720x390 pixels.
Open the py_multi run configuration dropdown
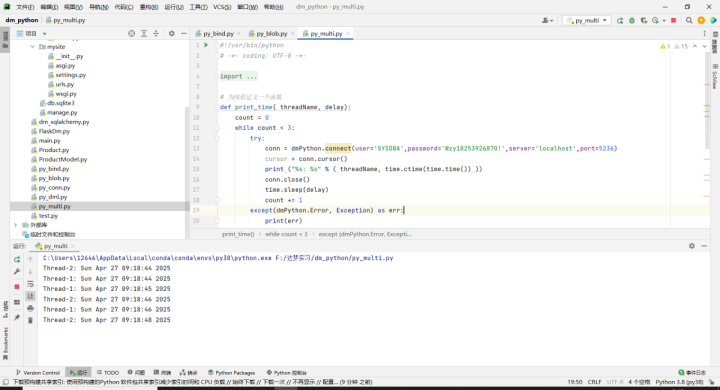[x=587, y=20]
